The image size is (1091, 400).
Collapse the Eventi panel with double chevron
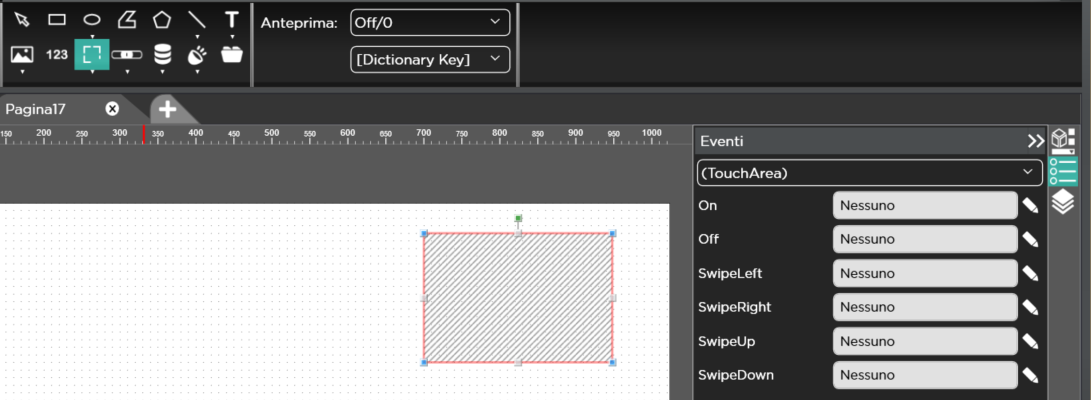1035,141
